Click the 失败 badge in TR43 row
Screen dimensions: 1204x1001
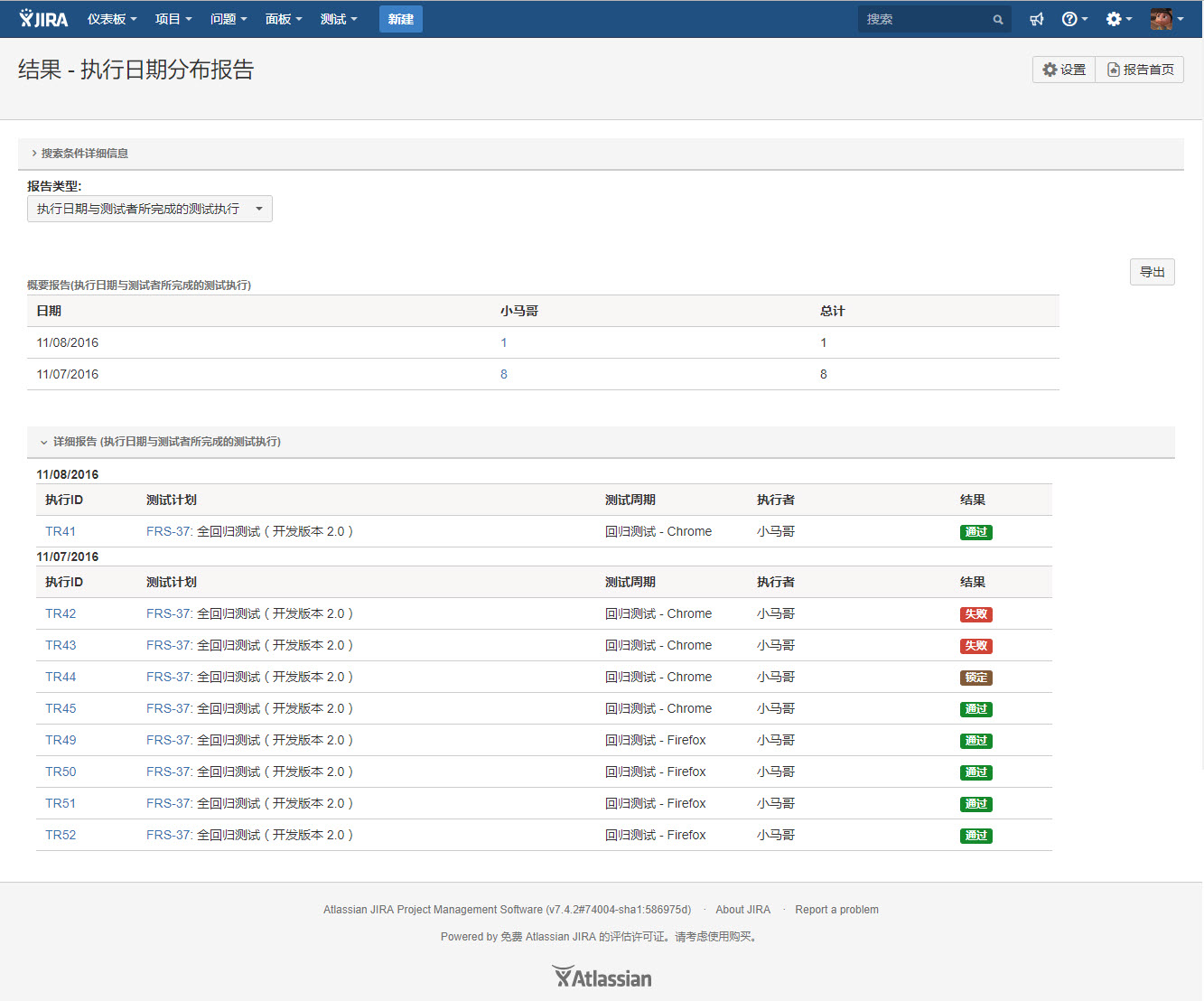975,646
